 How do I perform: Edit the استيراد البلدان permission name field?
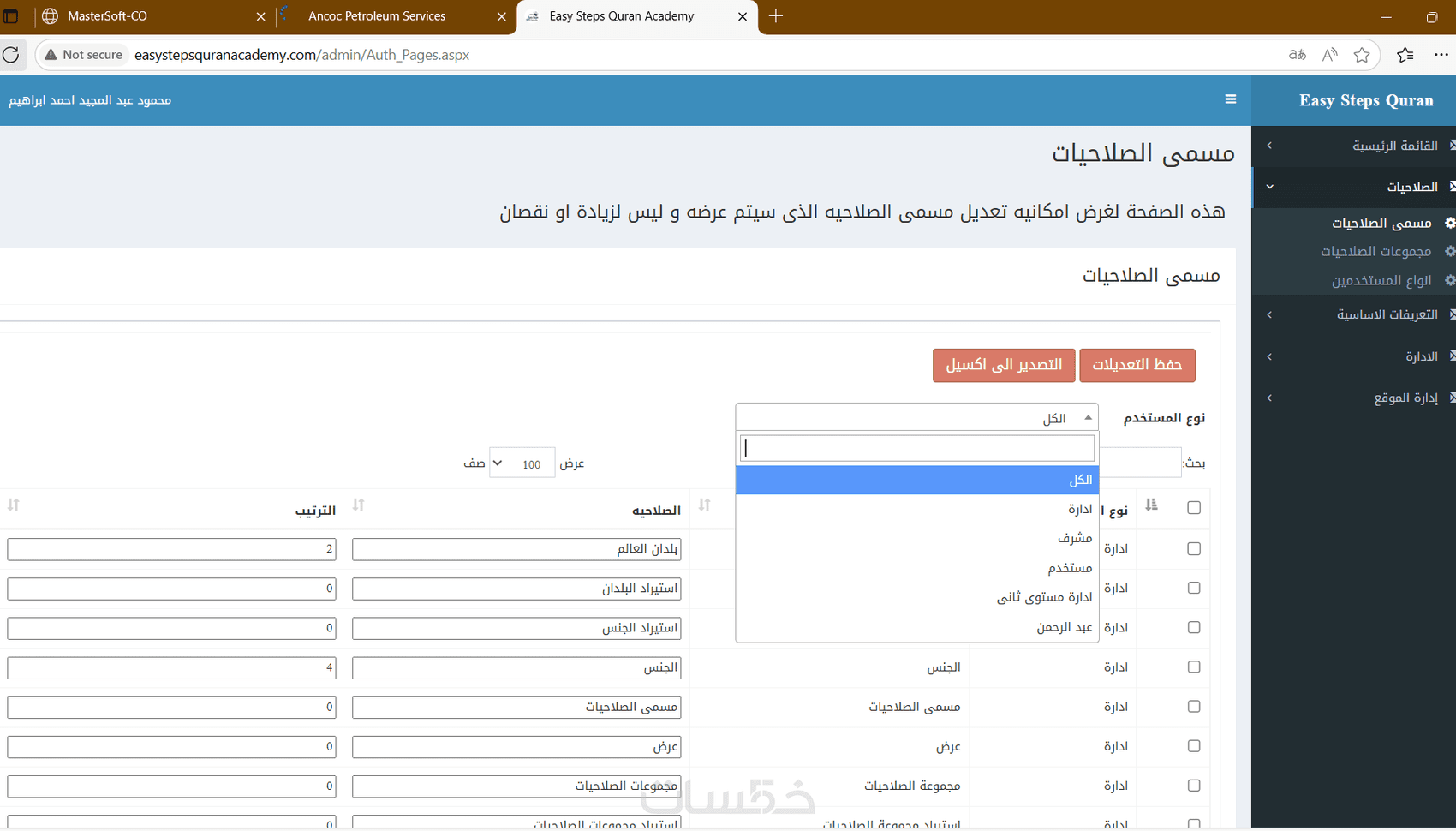[516, 589]
